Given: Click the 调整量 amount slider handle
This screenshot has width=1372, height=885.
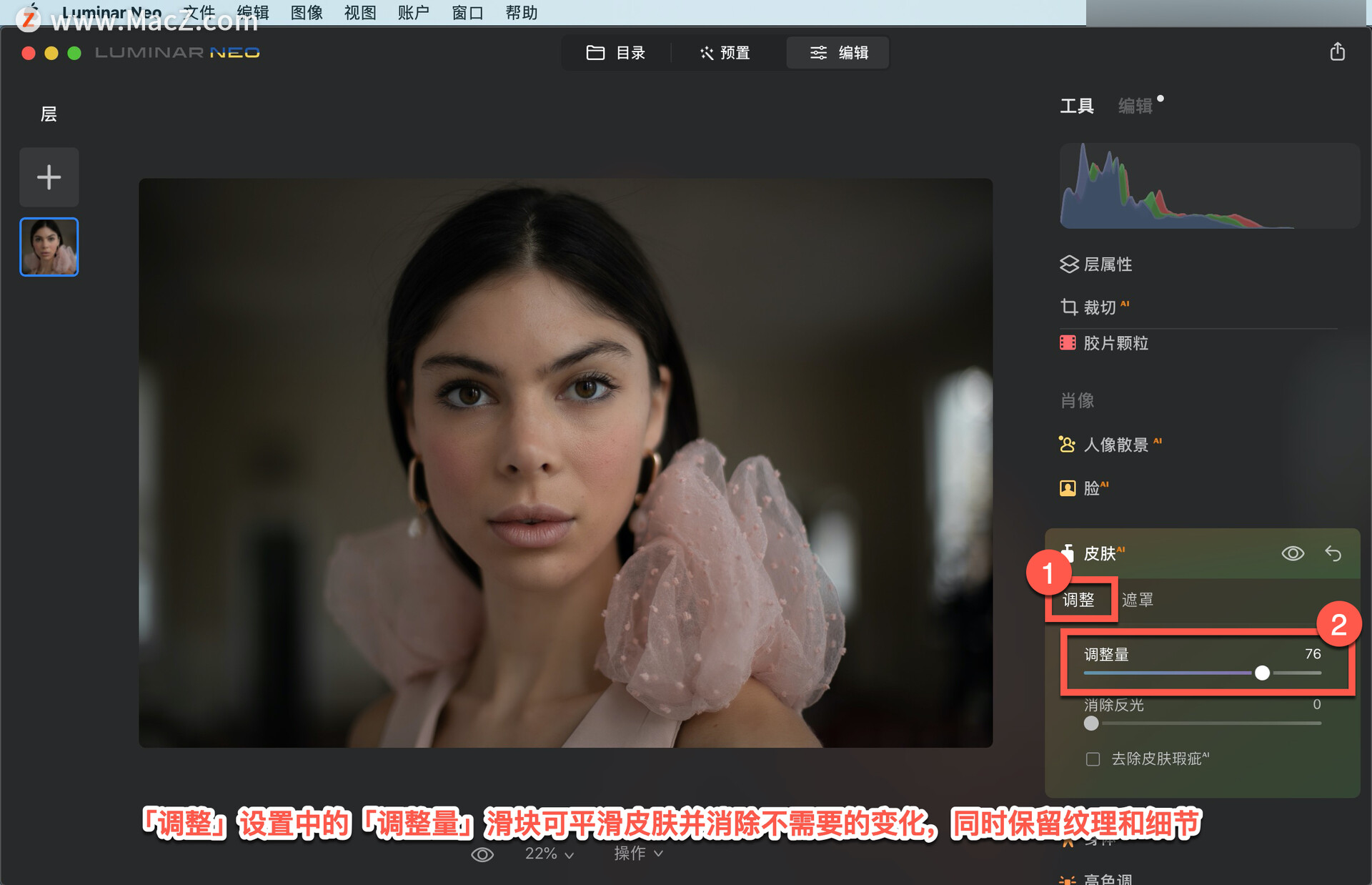Looking at the screenshot, I should click(1262, 673).
